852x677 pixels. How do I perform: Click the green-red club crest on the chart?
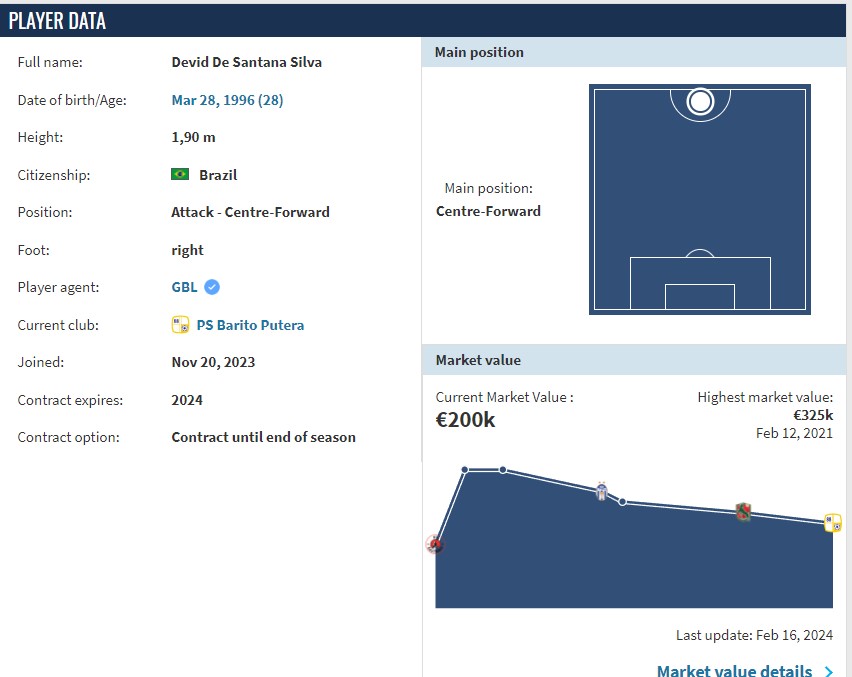743,513
